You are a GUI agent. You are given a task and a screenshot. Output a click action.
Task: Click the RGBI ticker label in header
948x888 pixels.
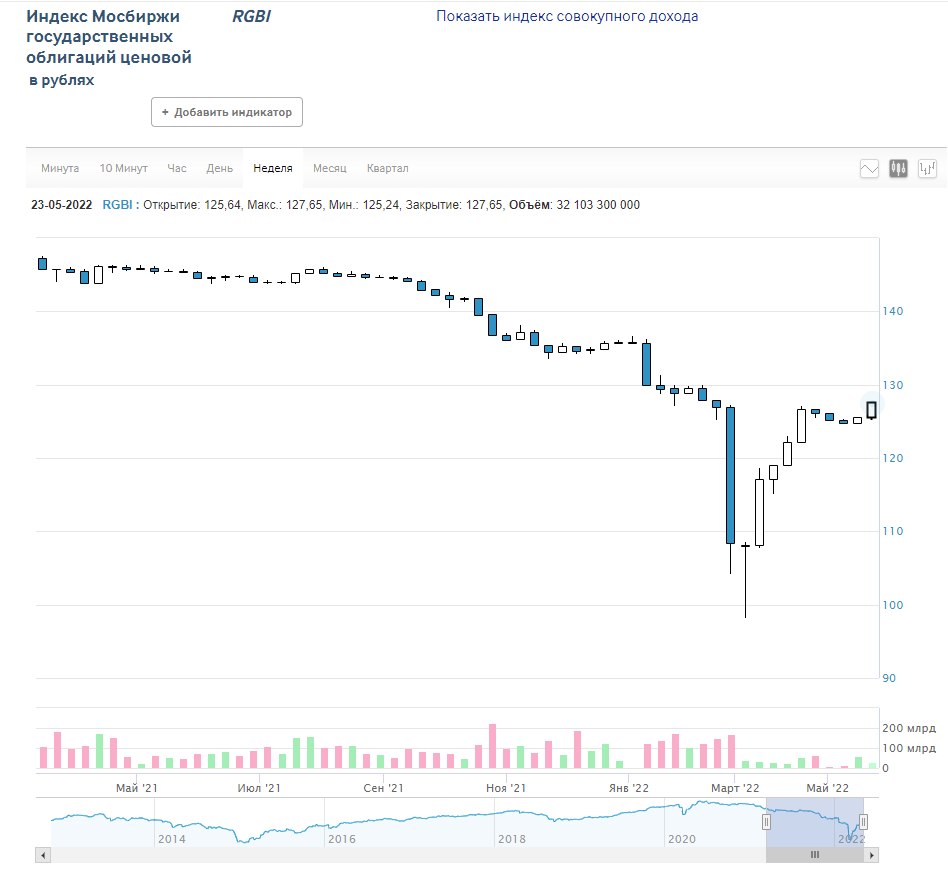point(252,16)
